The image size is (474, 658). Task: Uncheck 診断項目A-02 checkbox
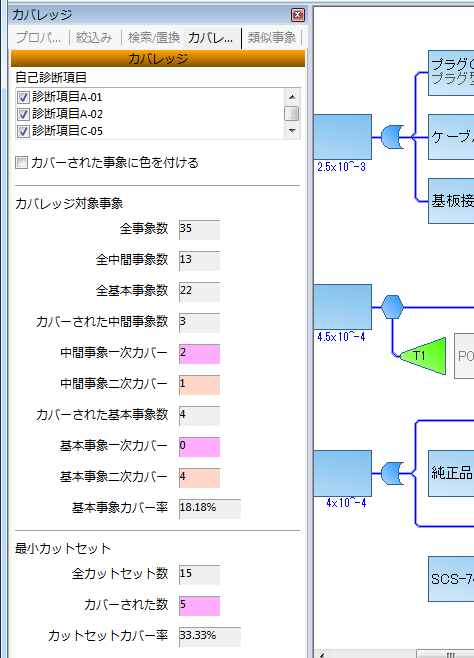coord(23,114)
